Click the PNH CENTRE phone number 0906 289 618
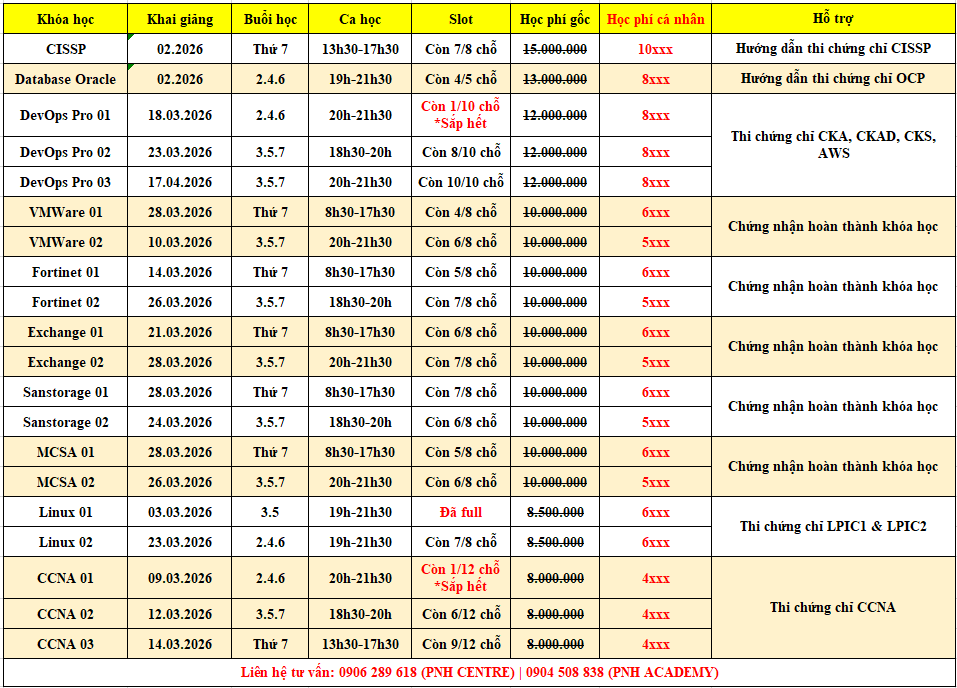Image resolution: width=957 pixels, height=688 pixels. click(x=379, y=672)
